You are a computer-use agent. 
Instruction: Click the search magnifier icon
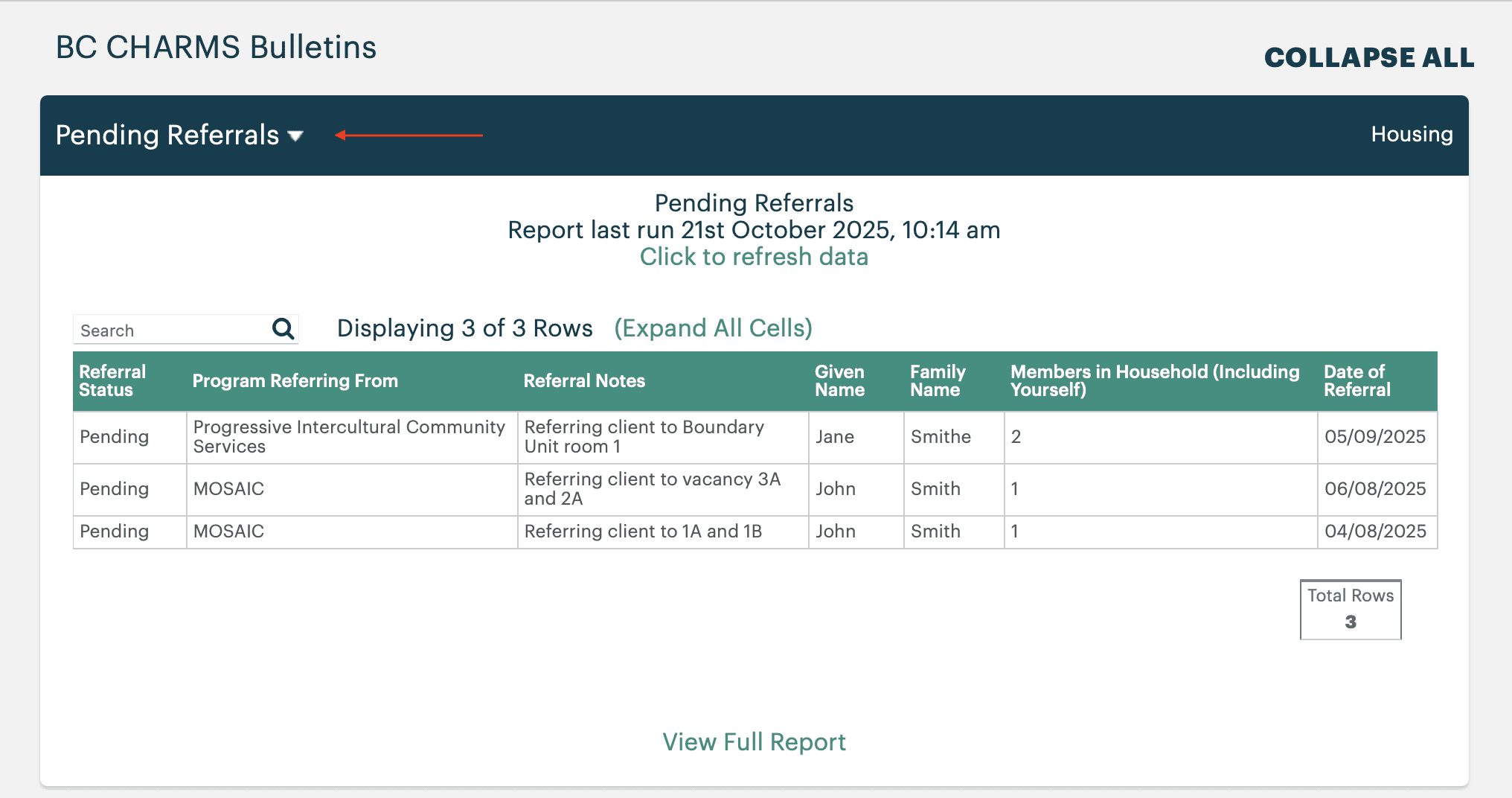coord(283,328)
